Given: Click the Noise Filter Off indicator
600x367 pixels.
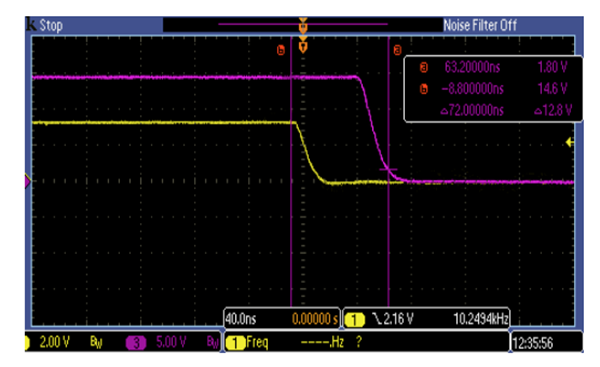Looking at the screenshot, I should [x=480, y=25].
